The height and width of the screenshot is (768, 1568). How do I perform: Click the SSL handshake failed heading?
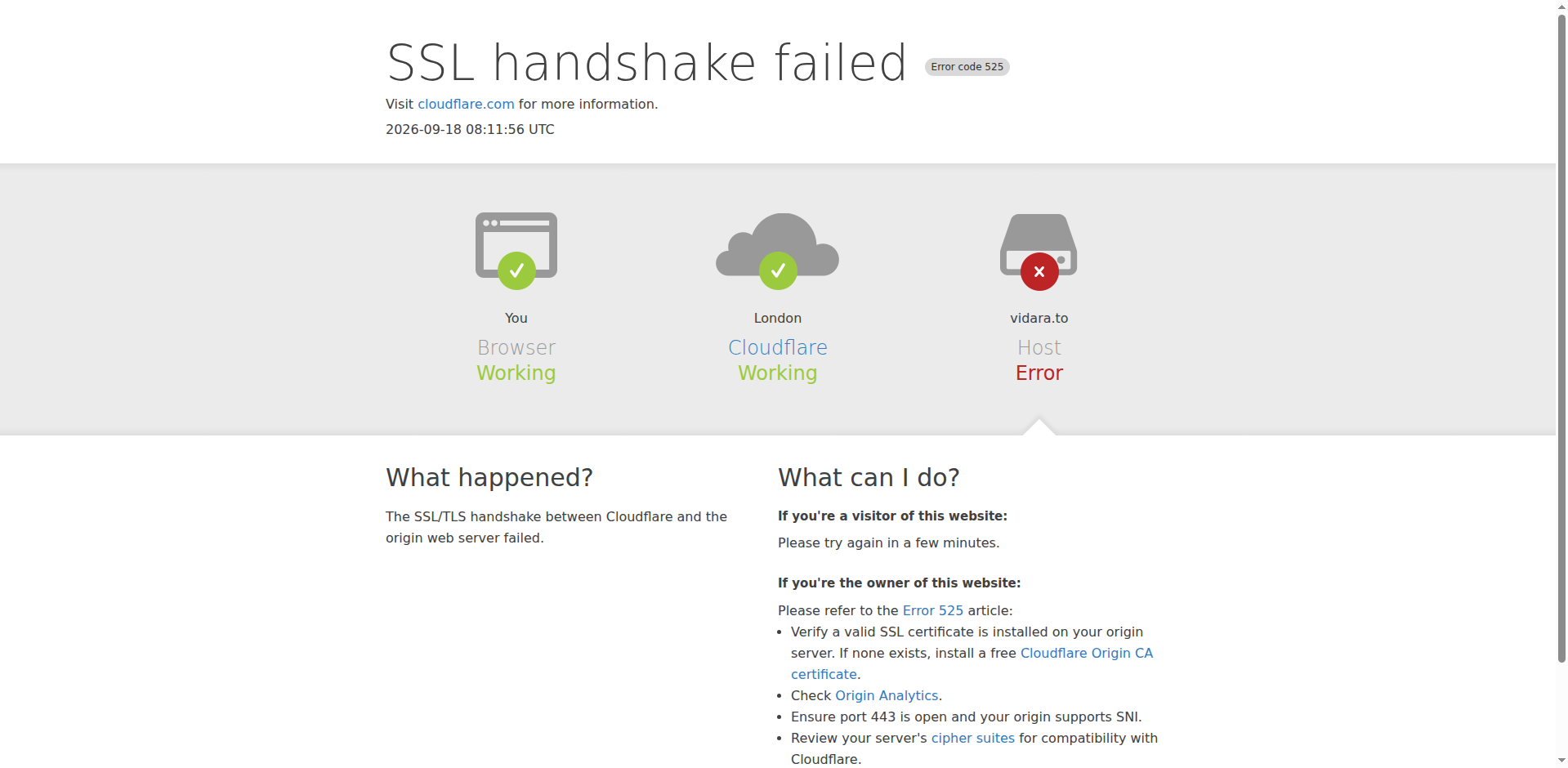(646, 63)
